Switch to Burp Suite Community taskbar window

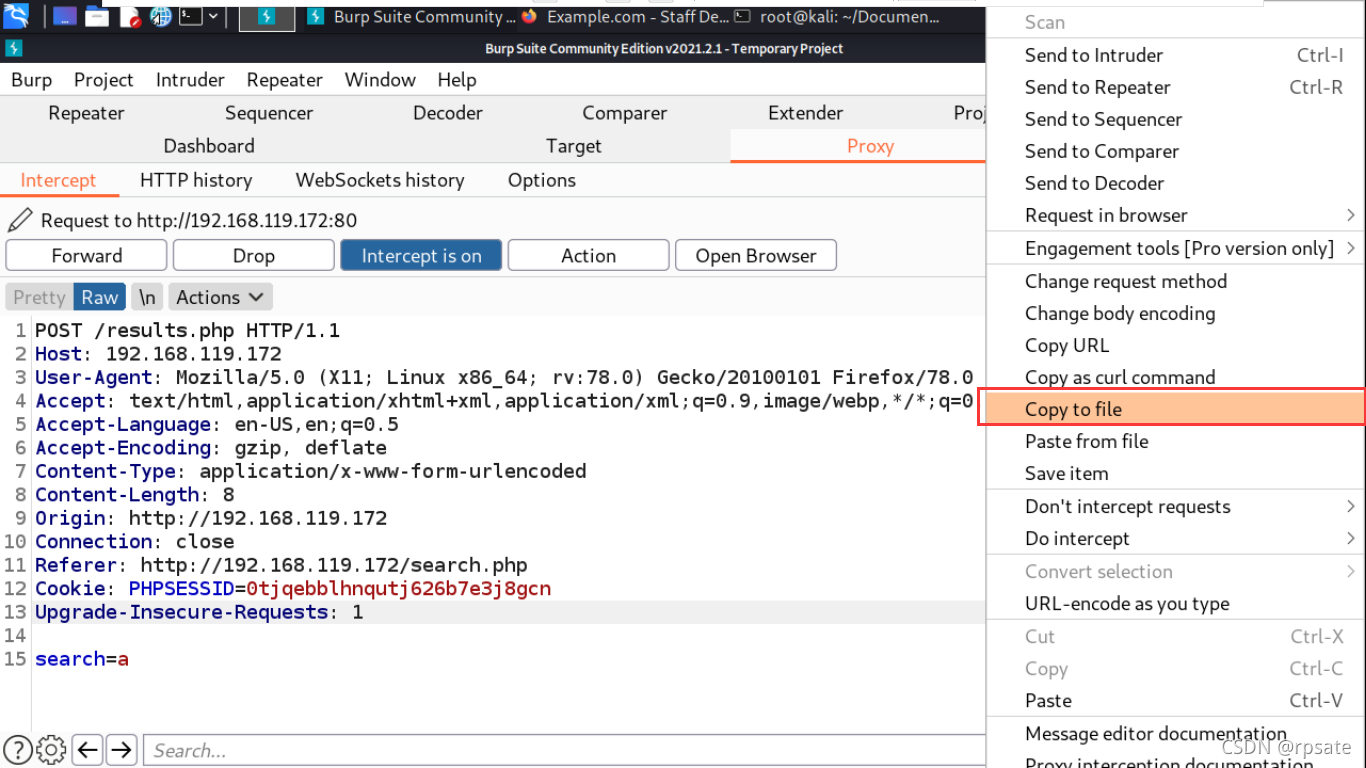[410, 16]
